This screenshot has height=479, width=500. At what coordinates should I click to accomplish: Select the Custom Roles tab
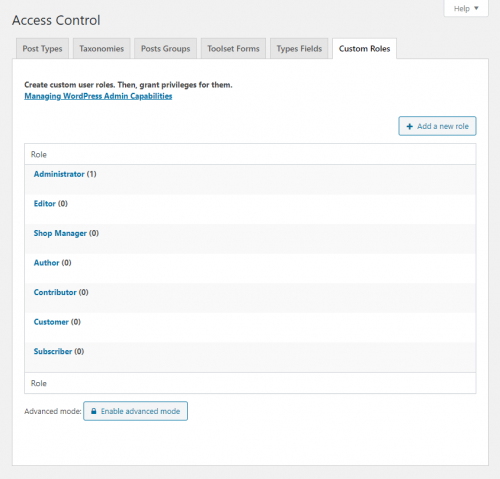(x=364, y=49)
